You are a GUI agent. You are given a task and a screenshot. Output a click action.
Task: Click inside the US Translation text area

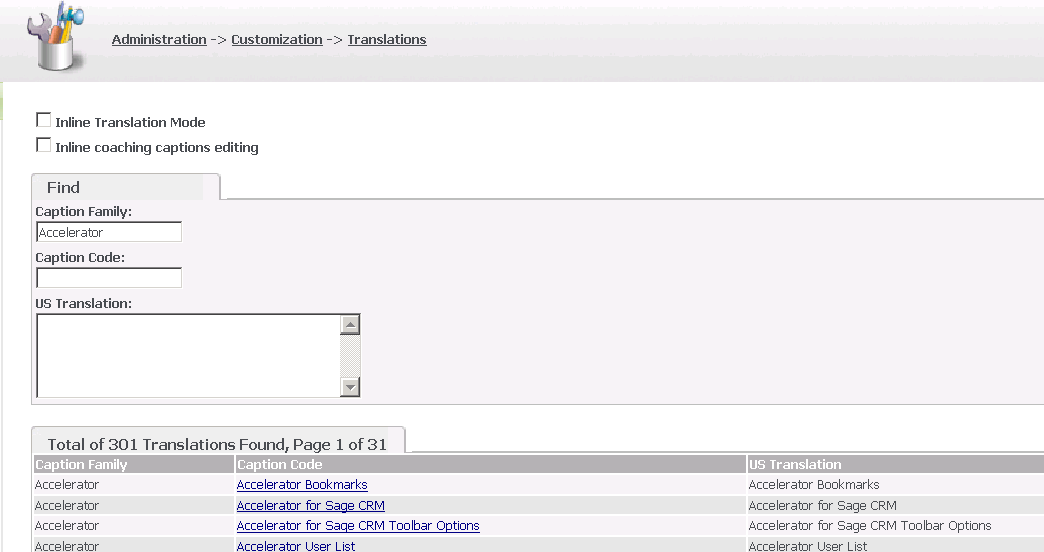point(188,356)
